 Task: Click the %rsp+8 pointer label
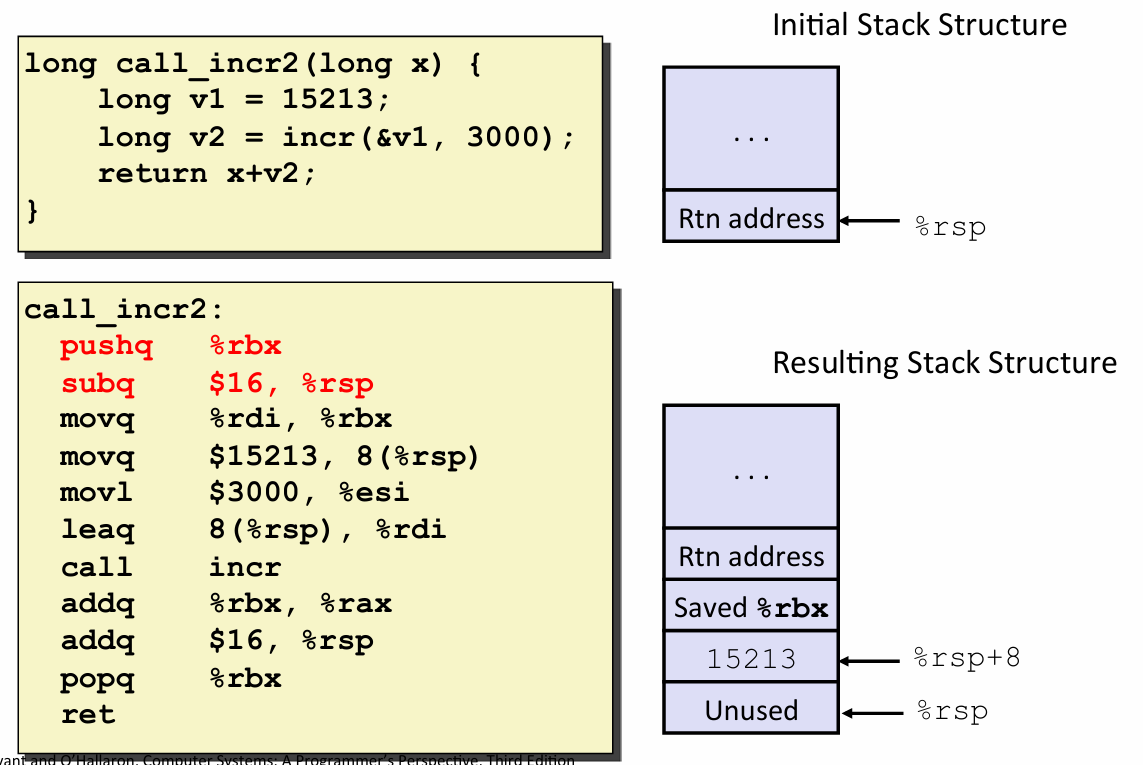(966, 659)
